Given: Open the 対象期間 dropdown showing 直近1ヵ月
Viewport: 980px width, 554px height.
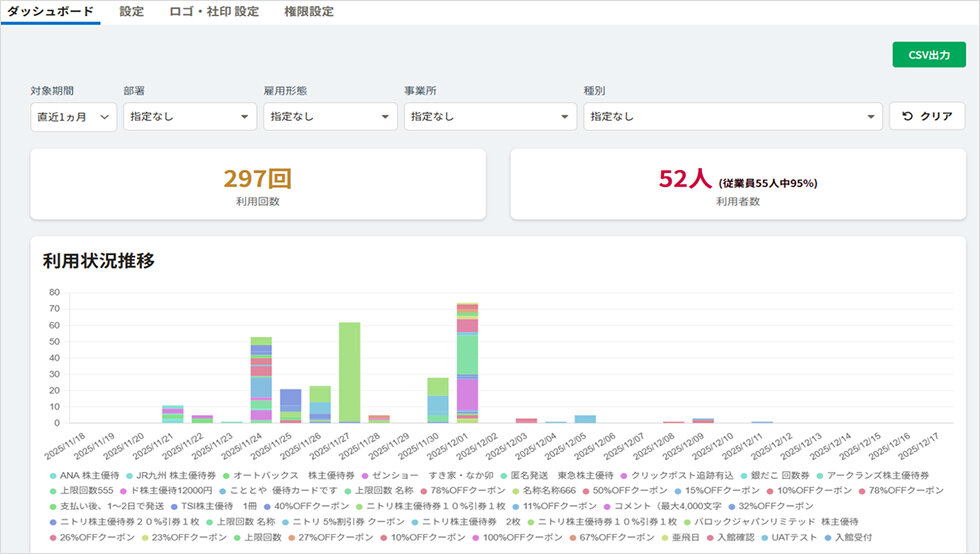Looking at the screenshot, I should coord(74,117).
